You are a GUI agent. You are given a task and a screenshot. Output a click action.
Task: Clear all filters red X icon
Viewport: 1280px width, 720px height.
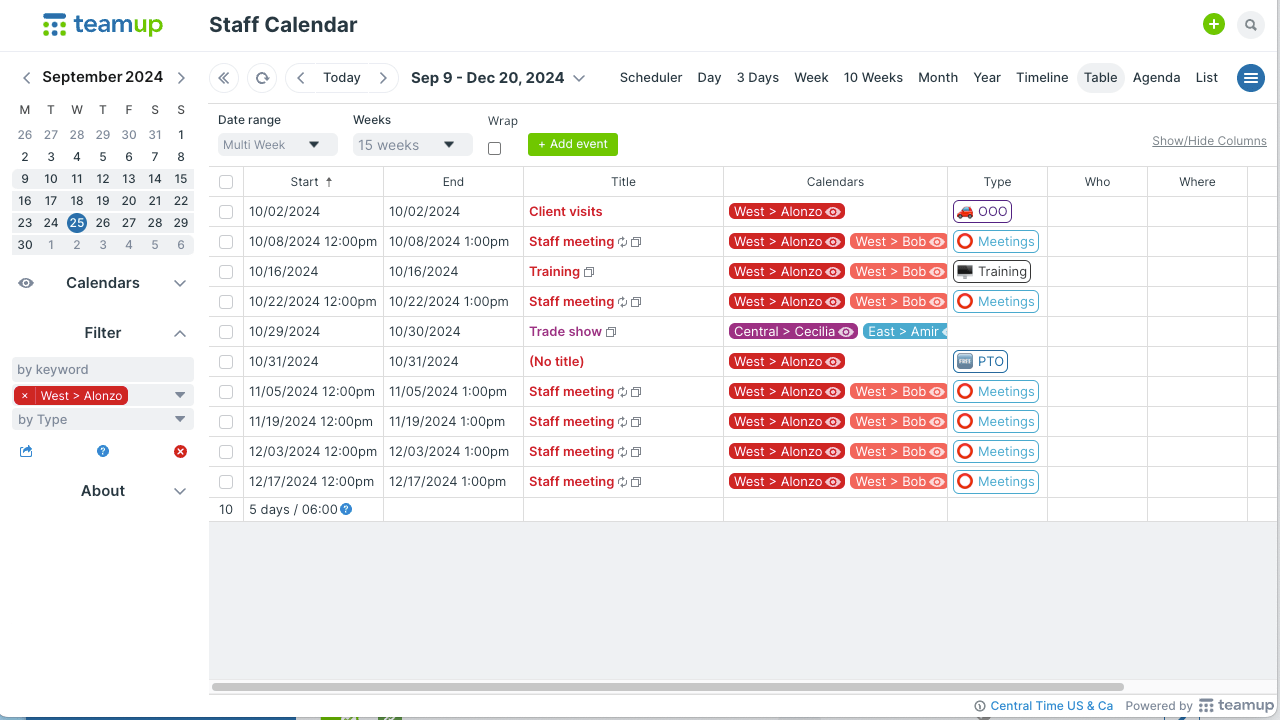pyautogui.click(x=180, y=452)
